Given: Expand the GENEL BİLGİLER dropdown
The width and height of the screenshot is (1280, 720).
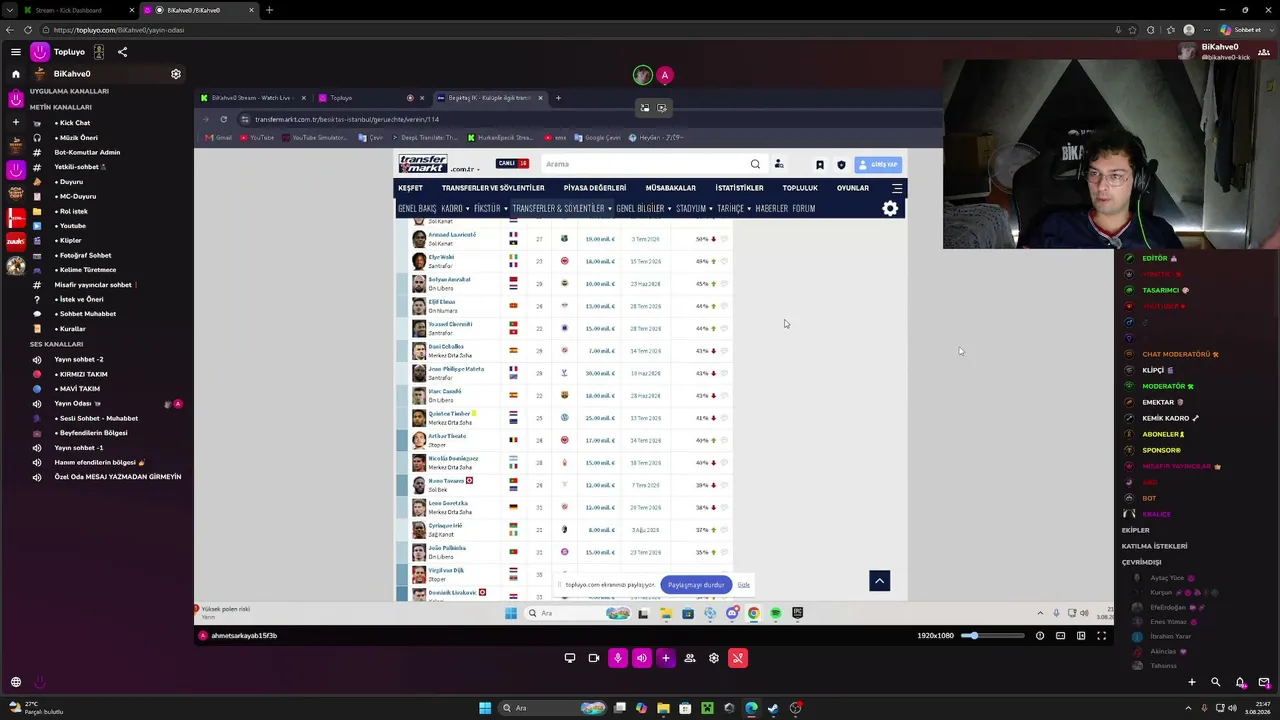Looking at the screenshot, I should (x=643, y=208).
